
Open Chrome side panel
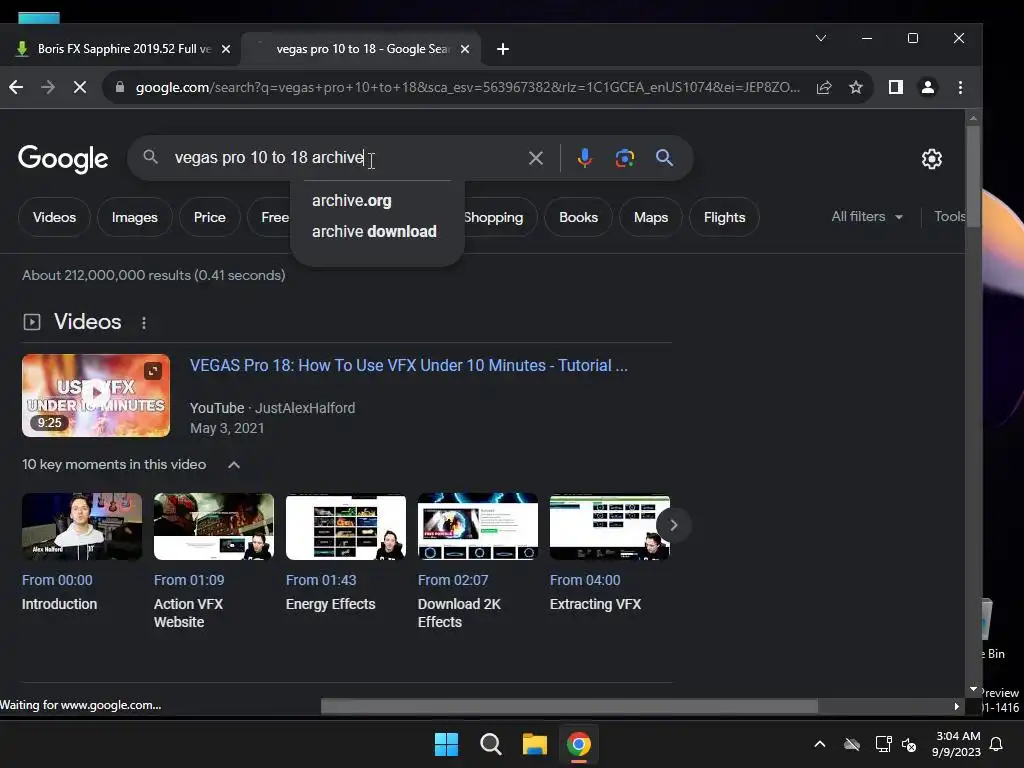[895, 87]
